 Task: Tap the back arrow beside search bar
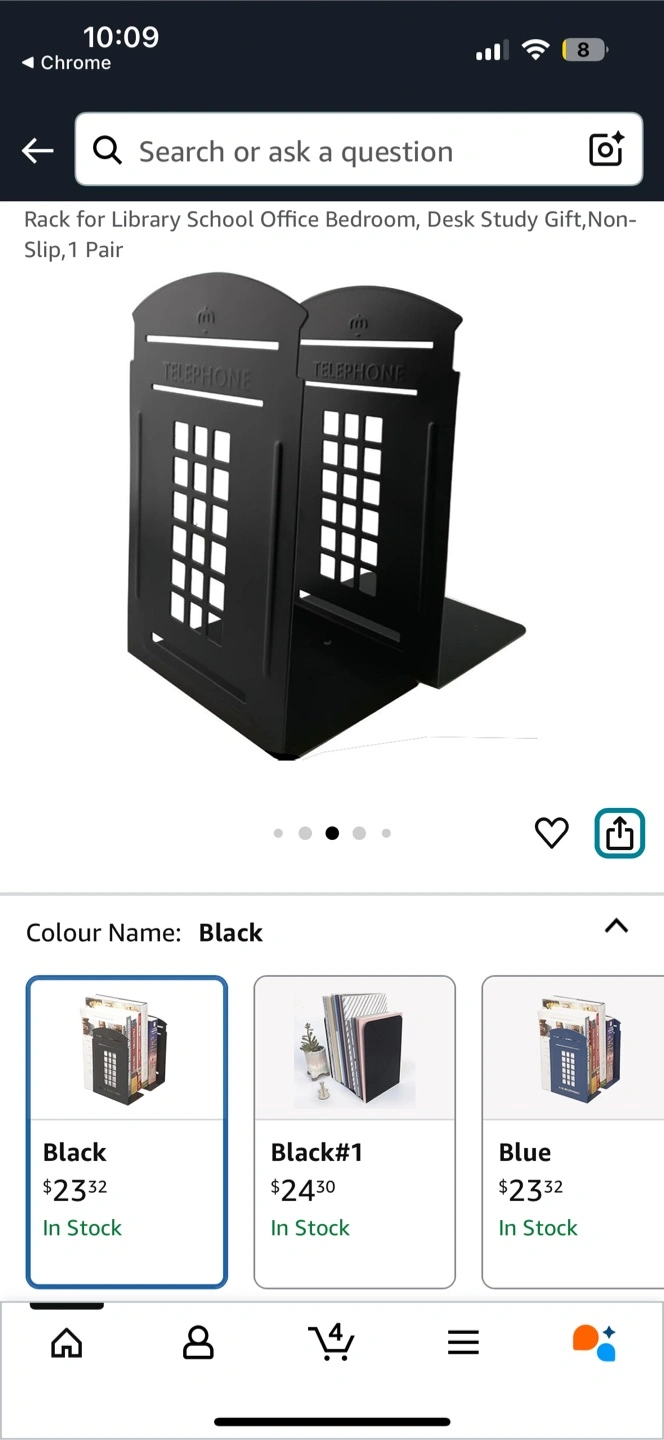[38, 150]
